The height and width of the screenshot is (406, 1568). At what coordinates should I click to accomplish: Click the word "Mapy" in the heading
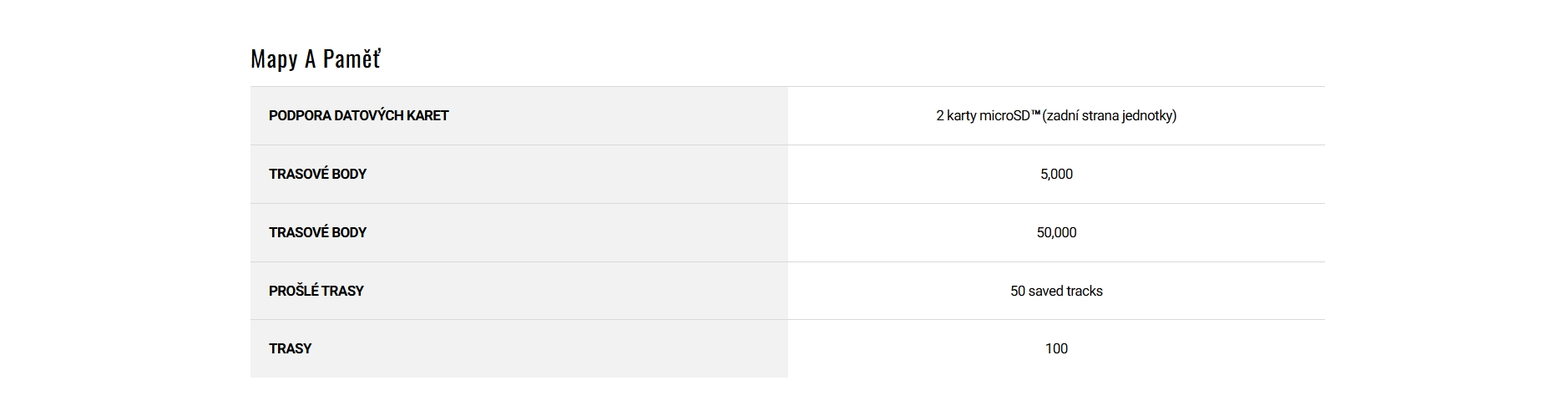click(x=274, y=59)
